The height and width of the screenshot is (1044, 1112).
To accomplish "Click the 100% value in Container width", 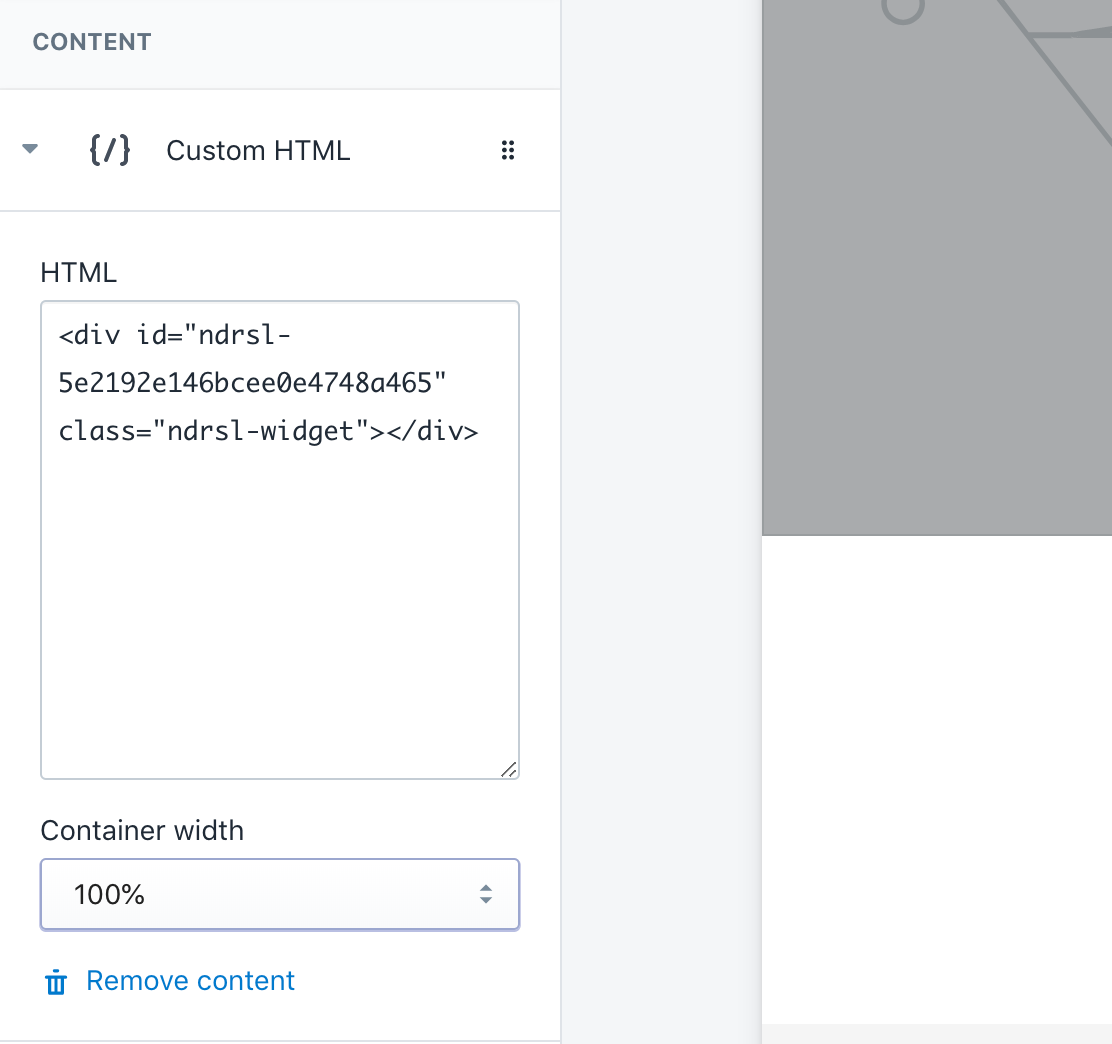I will [108, 894].
